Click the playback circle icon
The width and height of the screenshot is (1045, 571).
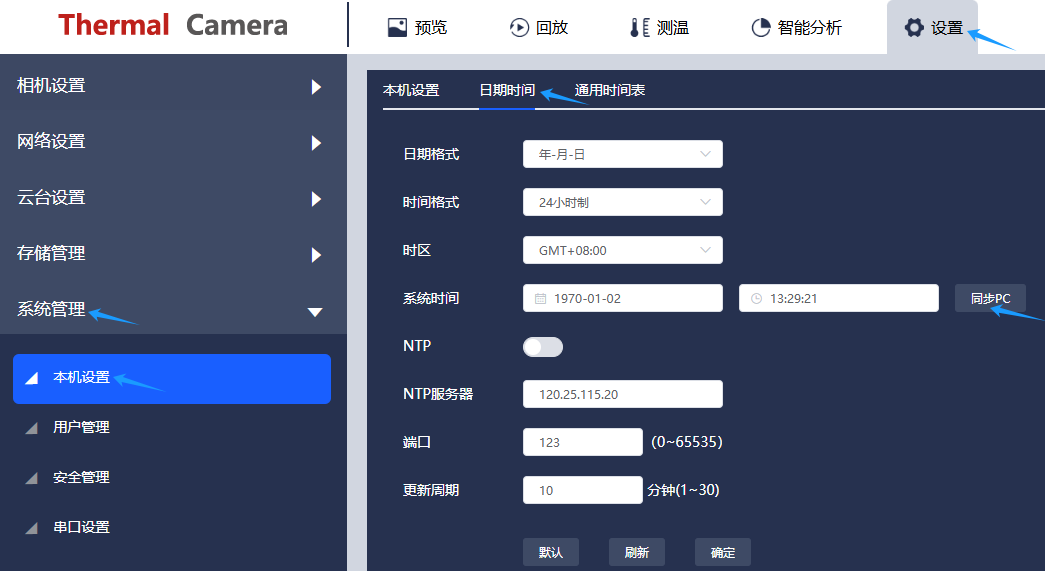[519, 28]
